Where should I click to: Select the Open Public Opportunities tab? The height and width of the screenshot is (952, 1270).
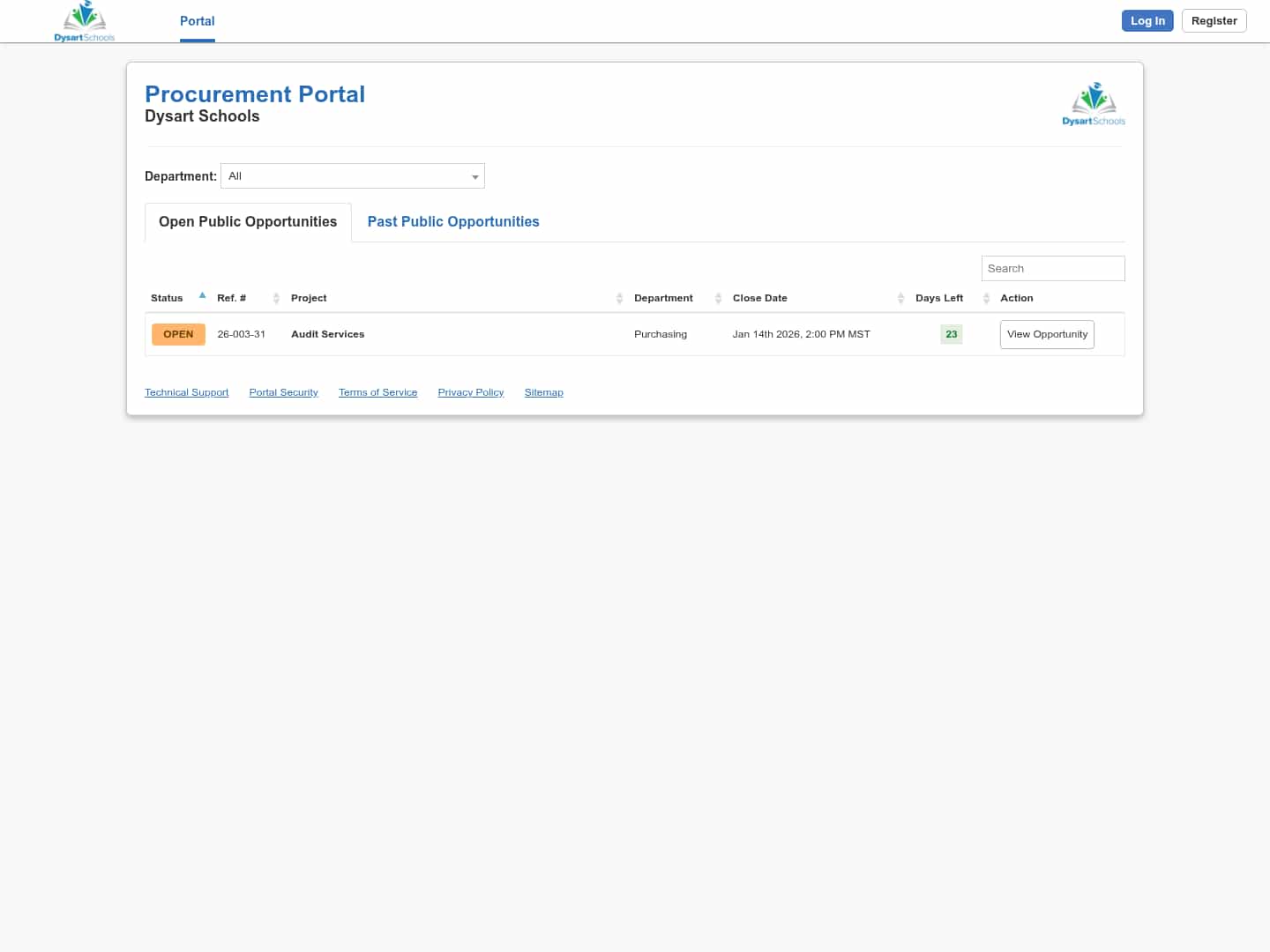(x=247, y=221)
